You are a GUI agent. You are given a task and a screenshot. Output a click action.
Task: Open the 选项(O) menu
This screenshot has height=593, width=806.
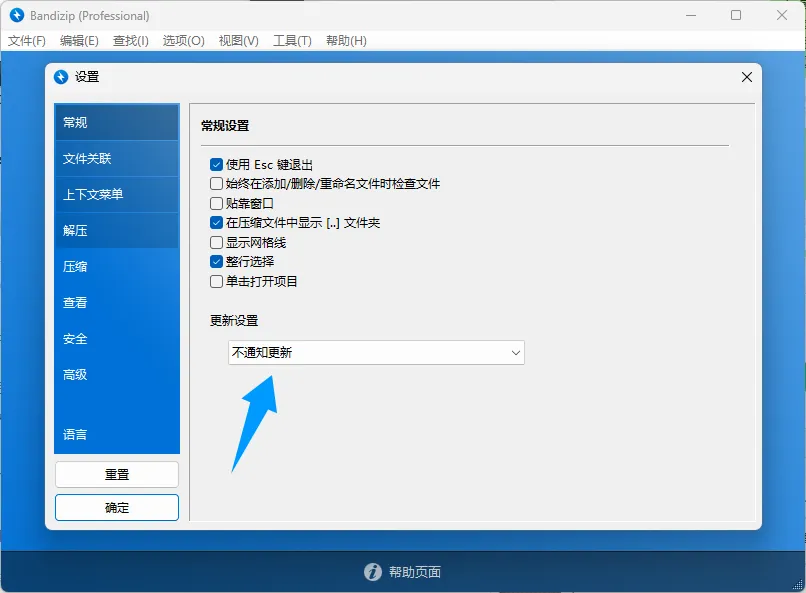point(183,41)
